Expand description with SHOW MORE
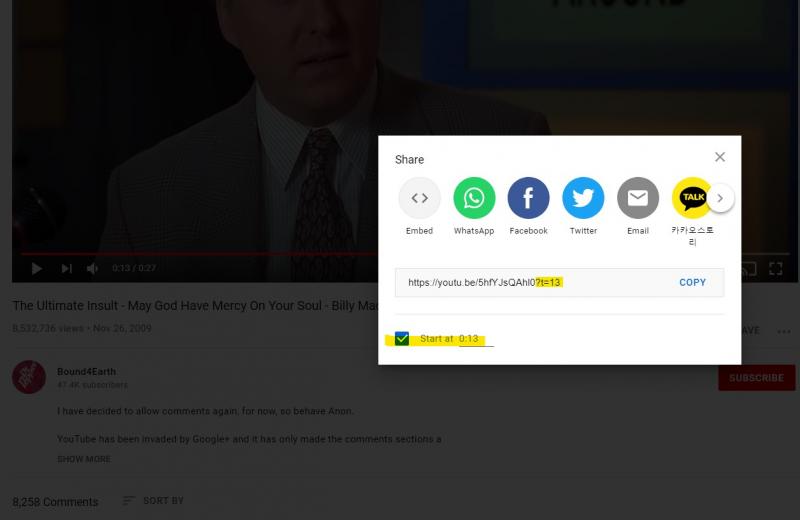Viewport: 800px width, 520px height. tap(84, 459)
